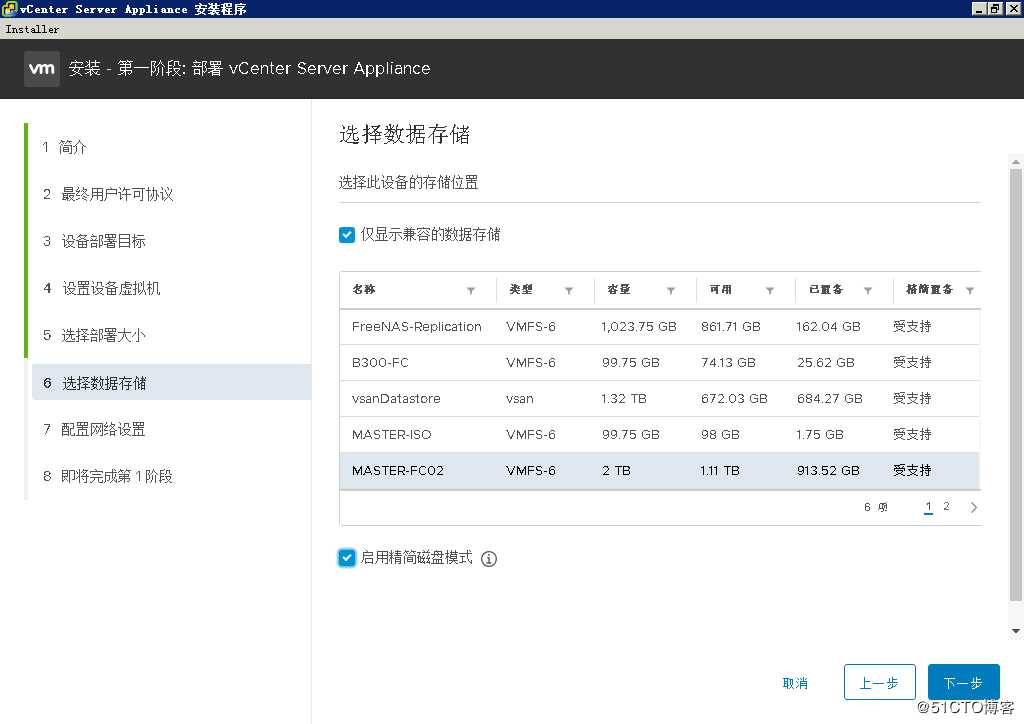Screen dimensions: 1024x724
Task: Click the 672.03 GB available cell
Action: (x=734, y=398)
